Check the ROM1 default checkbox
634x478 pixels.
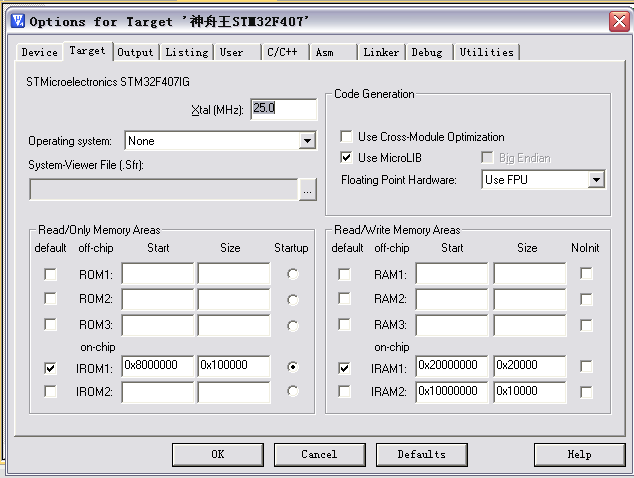(50, 274)
